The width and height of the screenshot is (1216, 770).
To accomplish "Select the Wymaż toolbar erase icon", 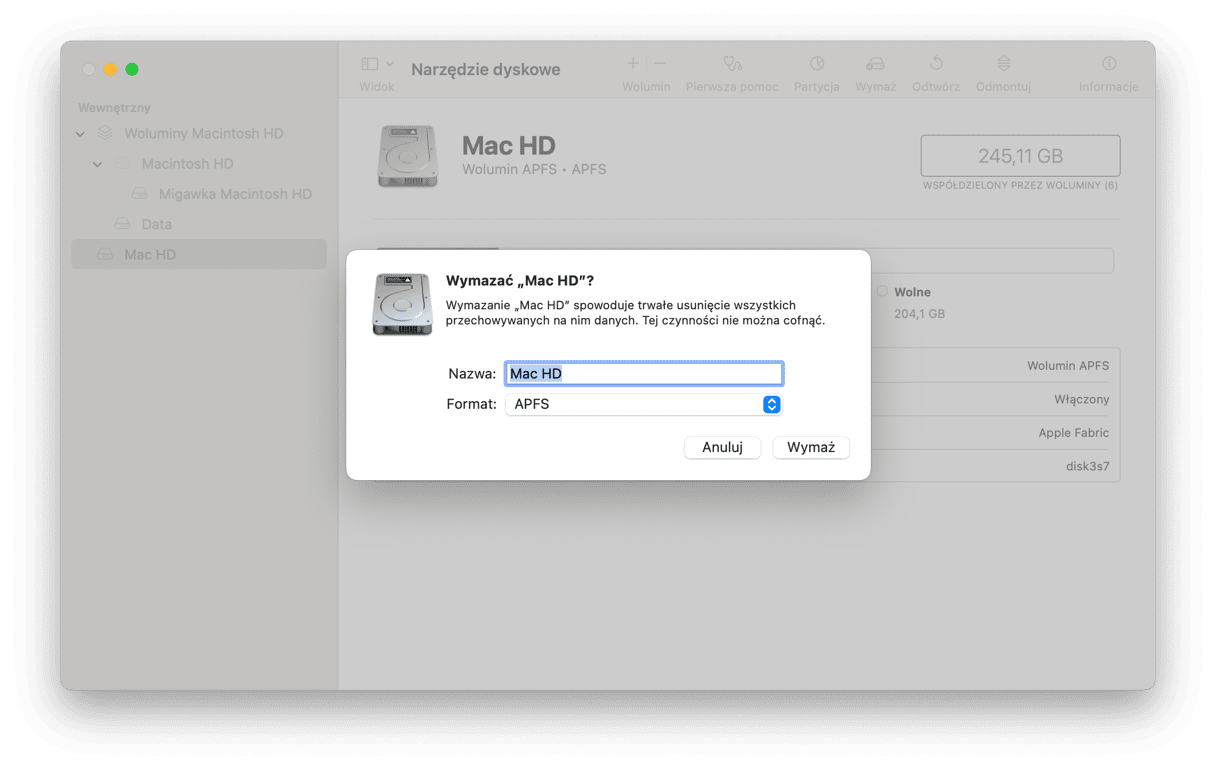I will (x=875, y=64).
